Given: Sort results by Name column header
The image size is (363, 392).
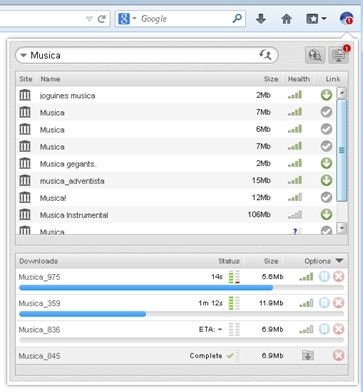Looking at the screenshot, I should coord(50,79).
